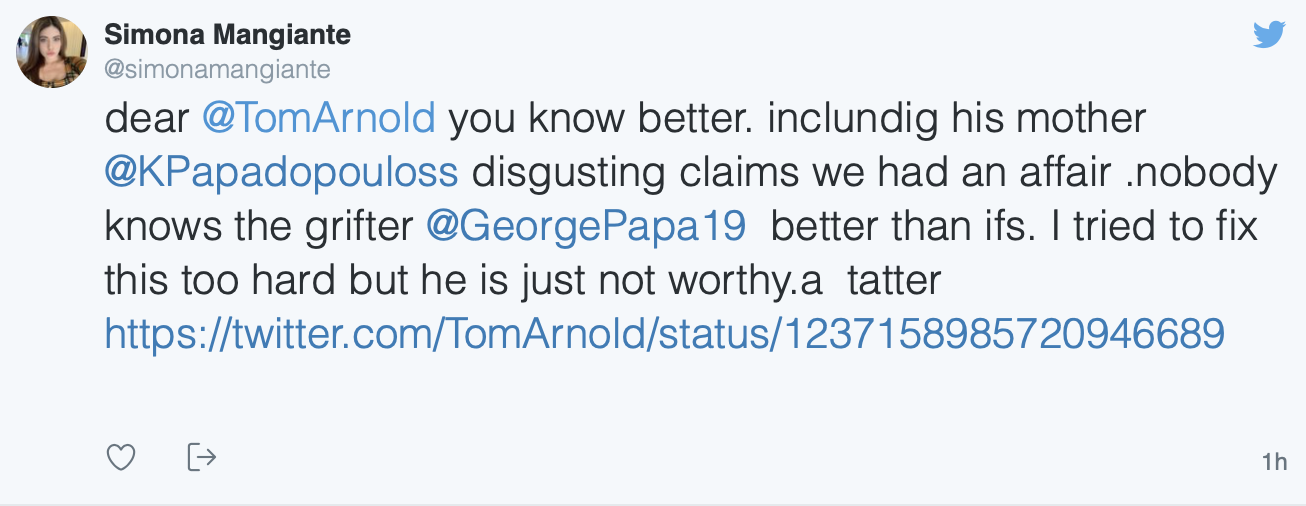Click the Simona Mangiante display name
Viewport: 1306px width, 506px height.
228,36
